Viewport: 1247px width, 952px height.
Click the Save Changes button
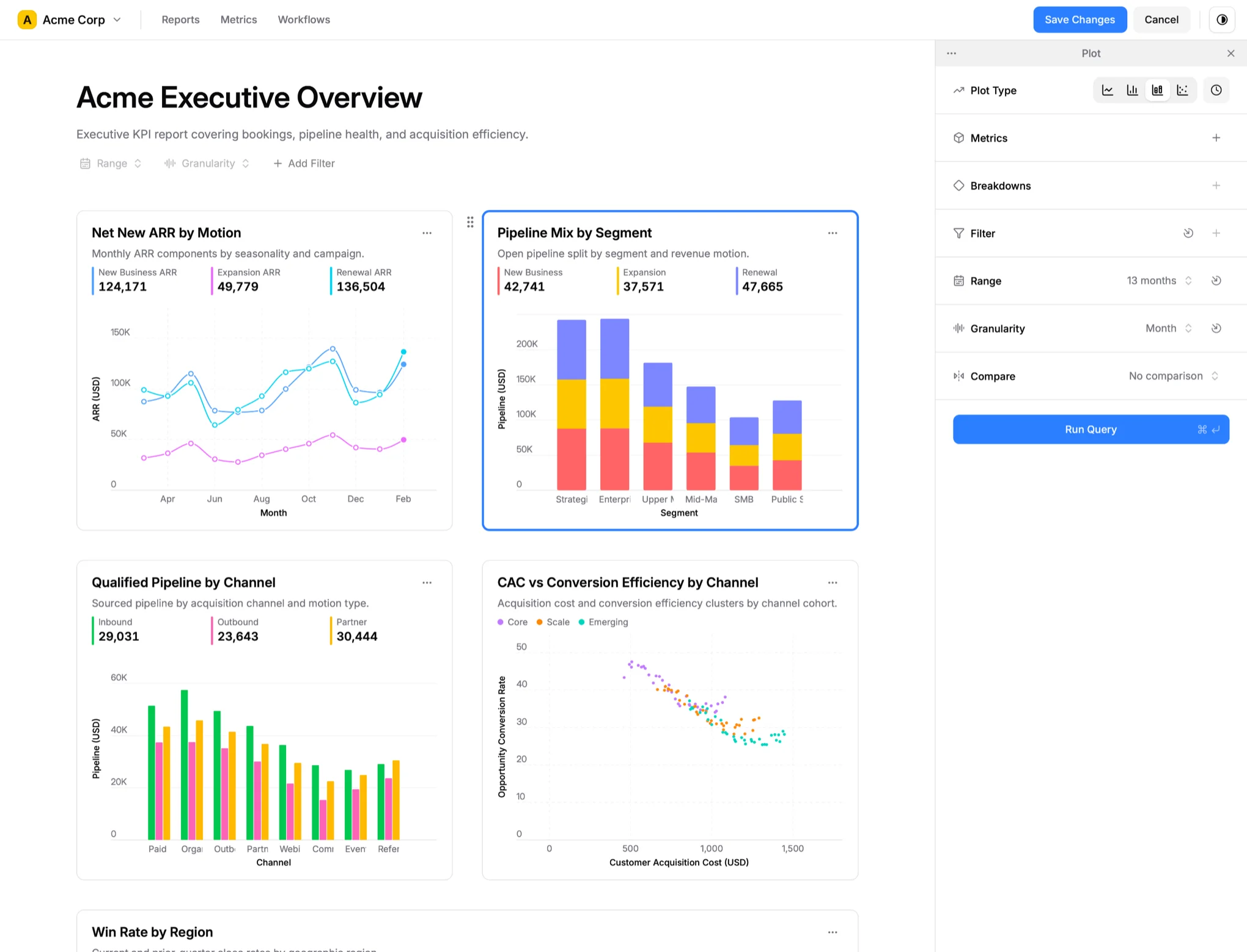coord(1079,20)
